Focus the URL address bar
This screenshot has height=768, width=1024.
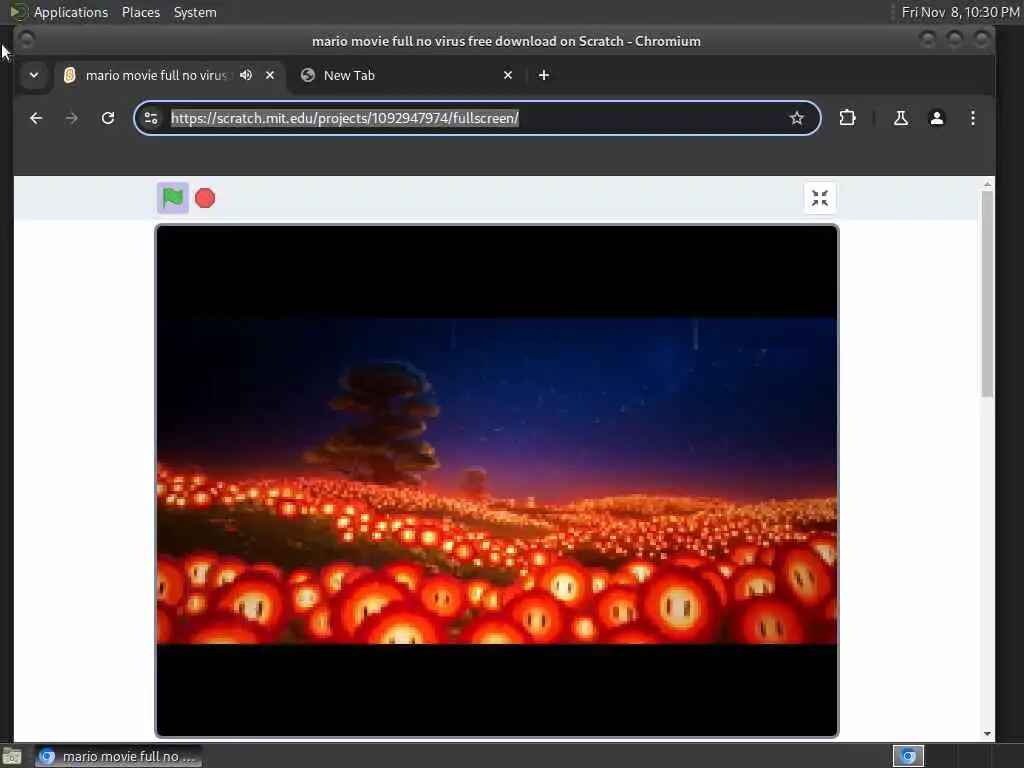(477, 118)
